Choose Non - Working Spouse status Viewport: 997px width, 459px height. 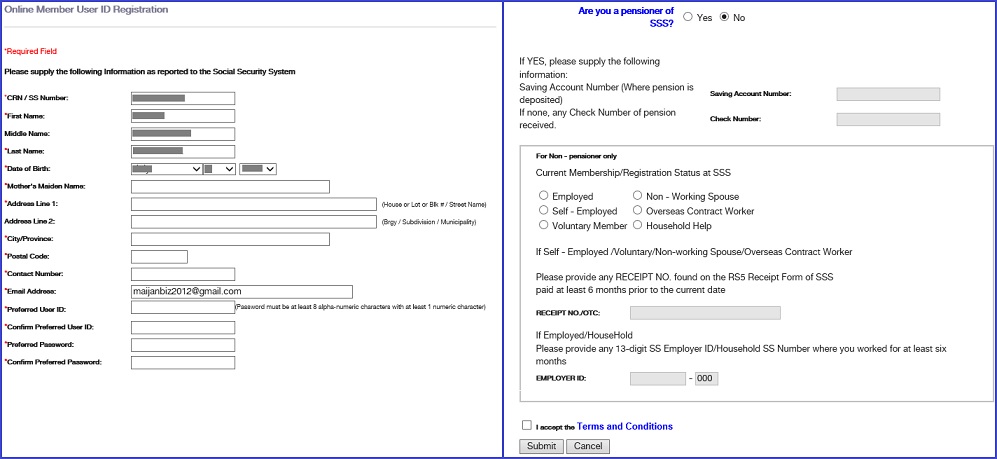637,196
